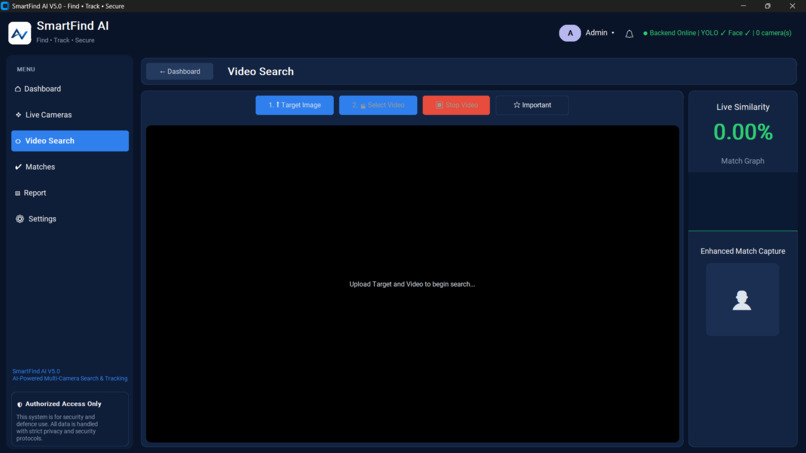The width and height of the screenshot is (806, 453).
Task: Upload a target with Target Image button
Action: (295, 105)
